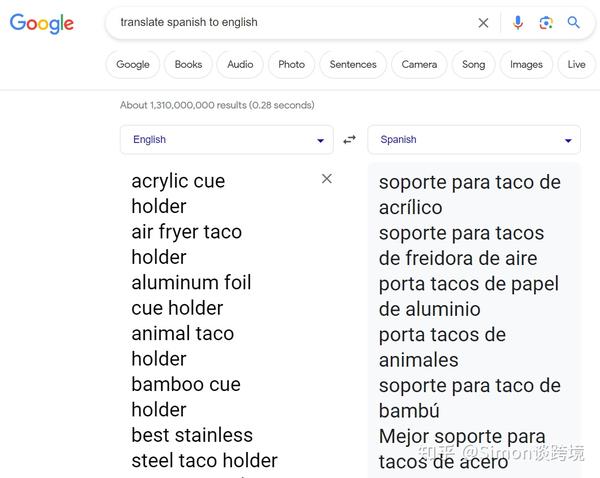Open the Spanish target language dropdown

click(473, 139)
